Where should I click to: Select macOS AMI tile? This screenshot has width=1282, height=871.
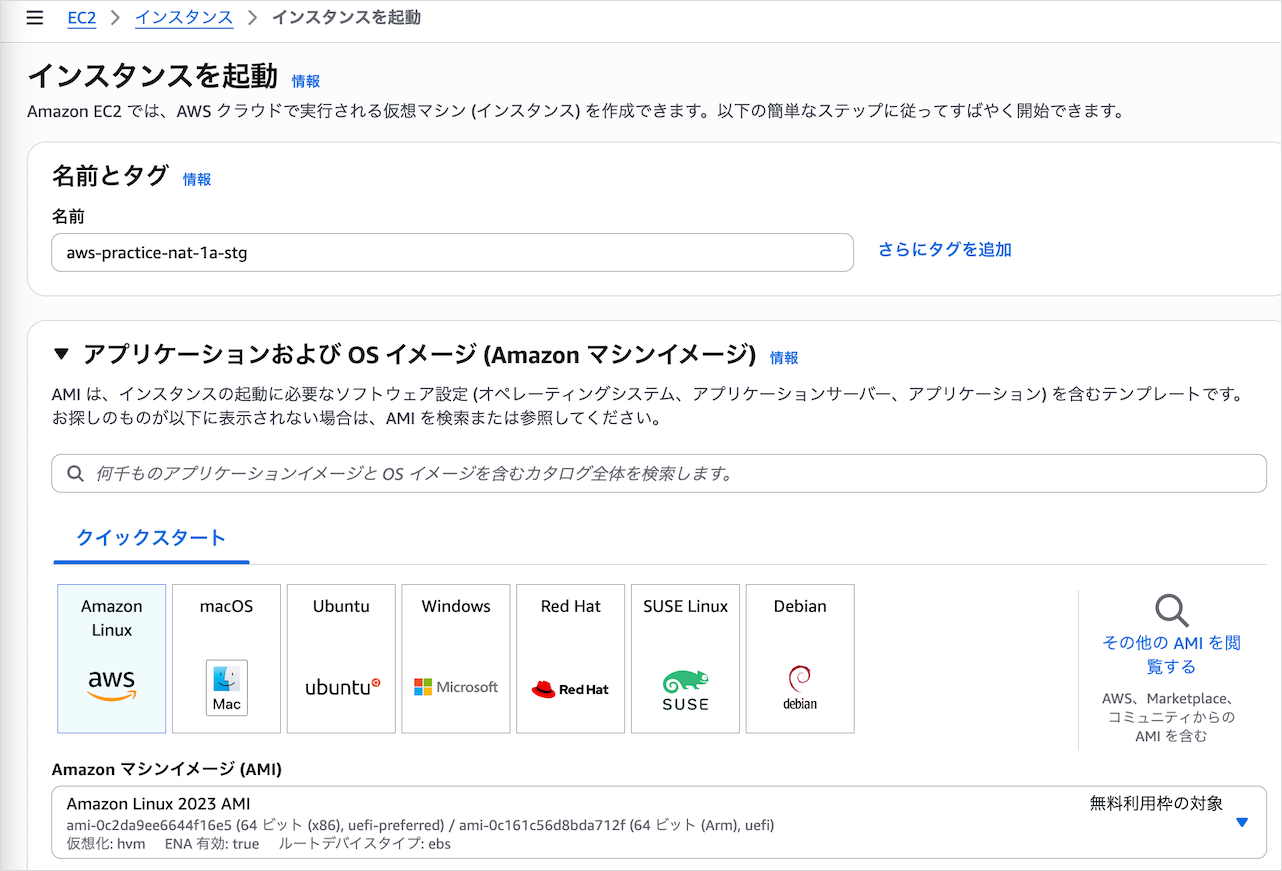pyautogui.click(x=227, y=659)
